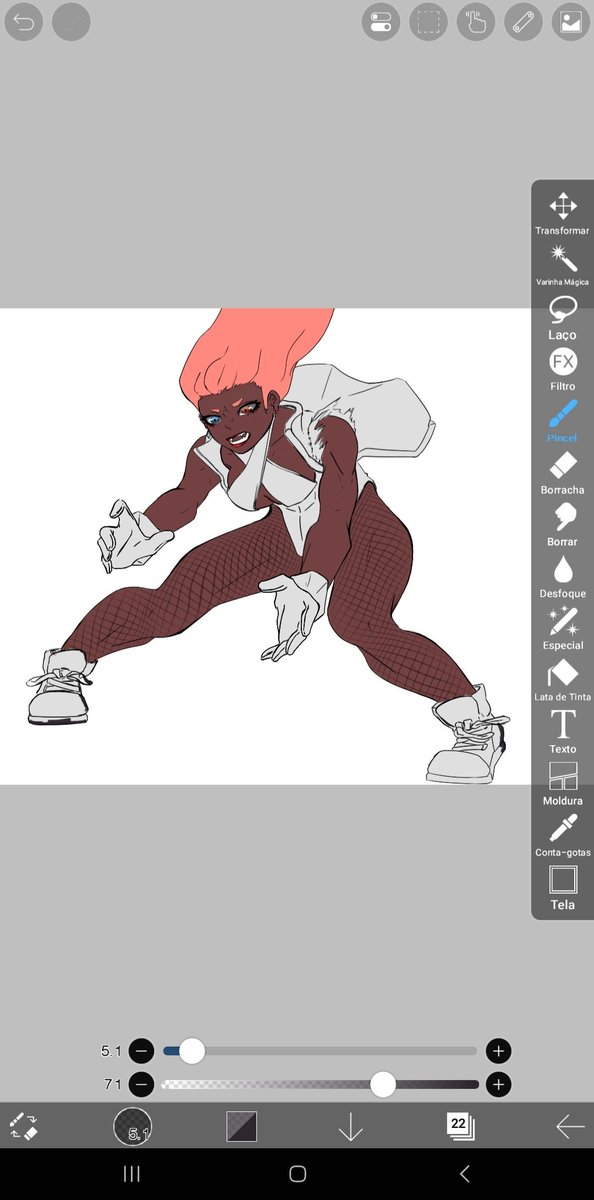The width and height of the screenshot is (594, 1200).
Task: Click the opacity slider handle
Action: [x=383, y=1084]
